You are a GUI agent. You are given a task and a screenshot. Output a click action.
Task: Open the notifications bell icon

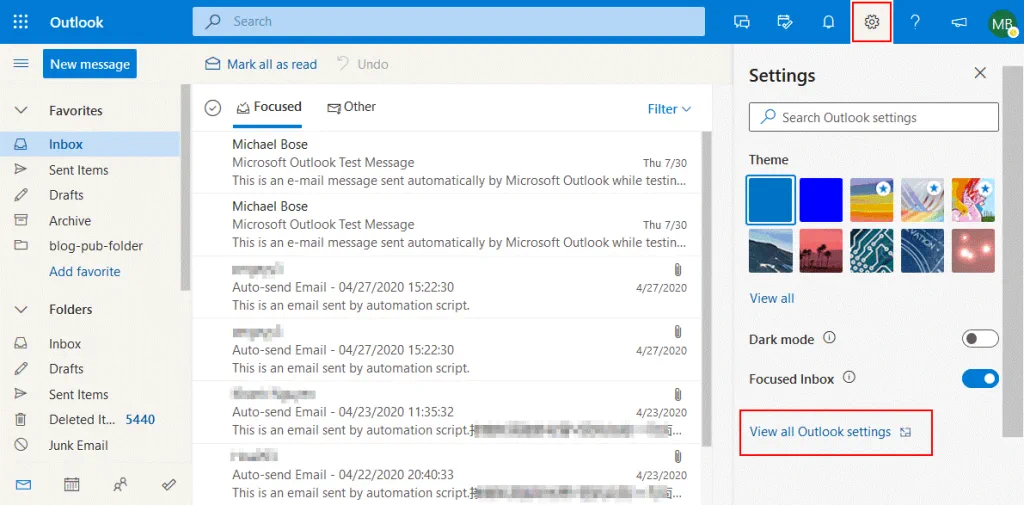828,22
